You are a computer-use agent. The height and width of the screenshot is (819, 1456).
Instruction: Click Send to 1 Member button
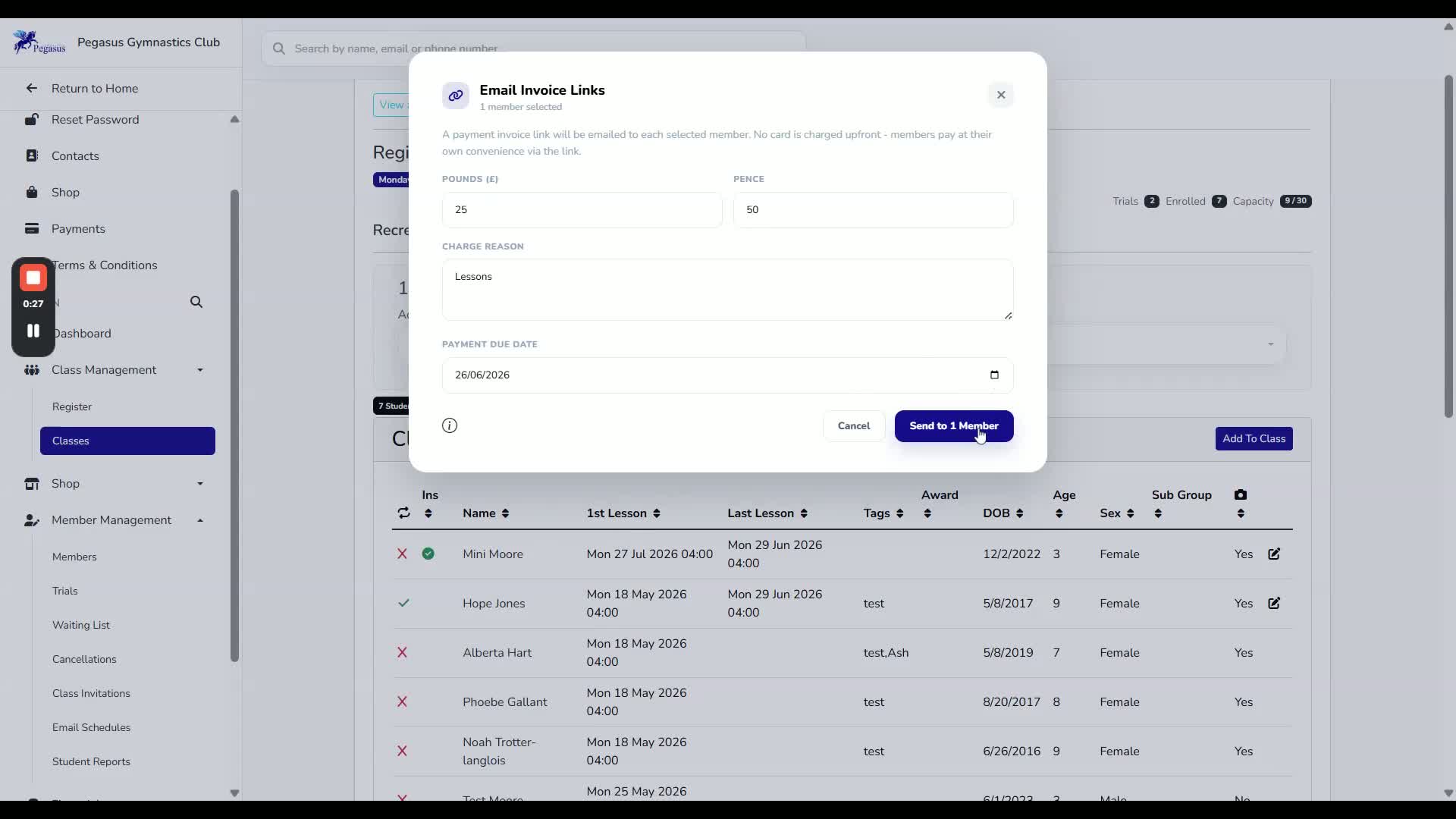pyautogui.click(x=954, y=426)
